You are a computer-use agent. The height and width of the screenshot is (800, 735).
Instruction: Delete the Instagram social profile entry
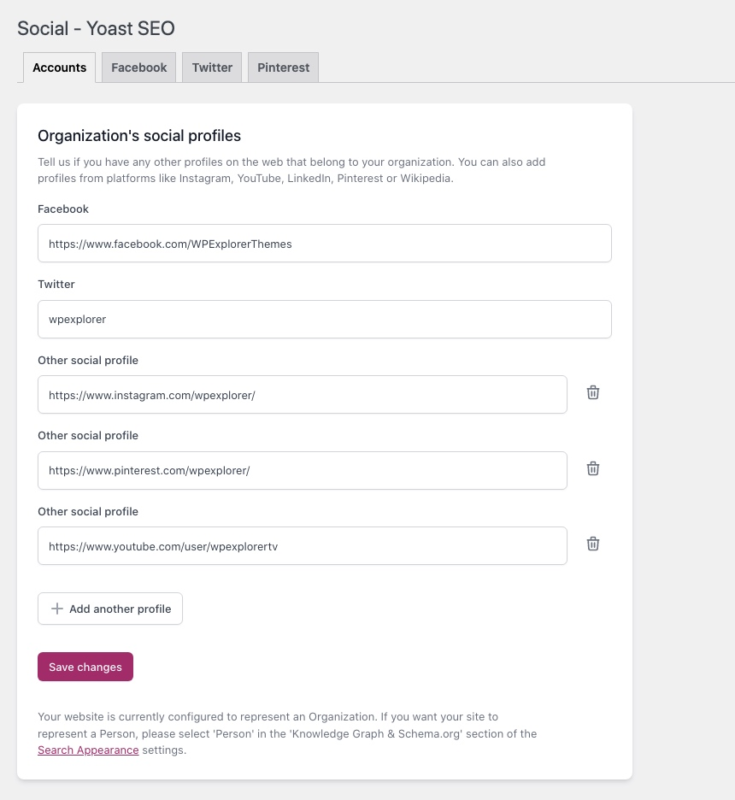pos(593,393)
